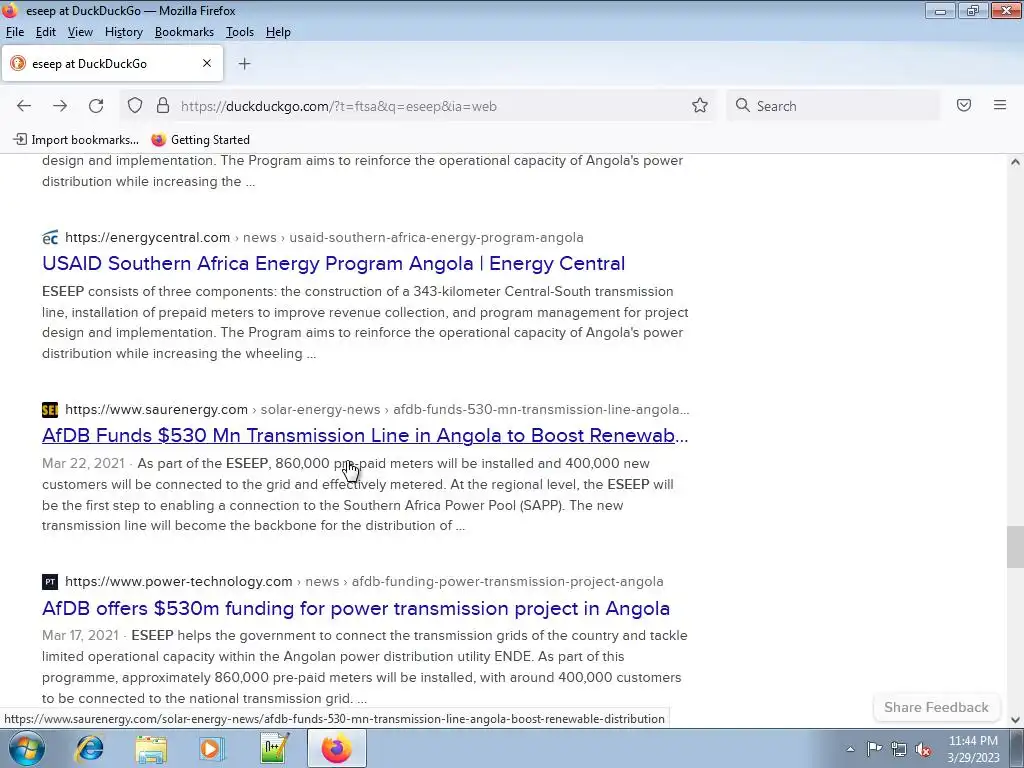1024x768 pixels.
Task: Open the Tools menu
Action: tap(240, 32)
